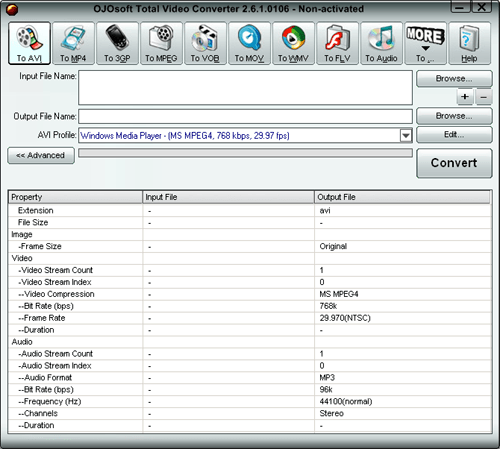The image size is (500, 449).
Task: Click the Original frame size value
Action: [333, 246]
